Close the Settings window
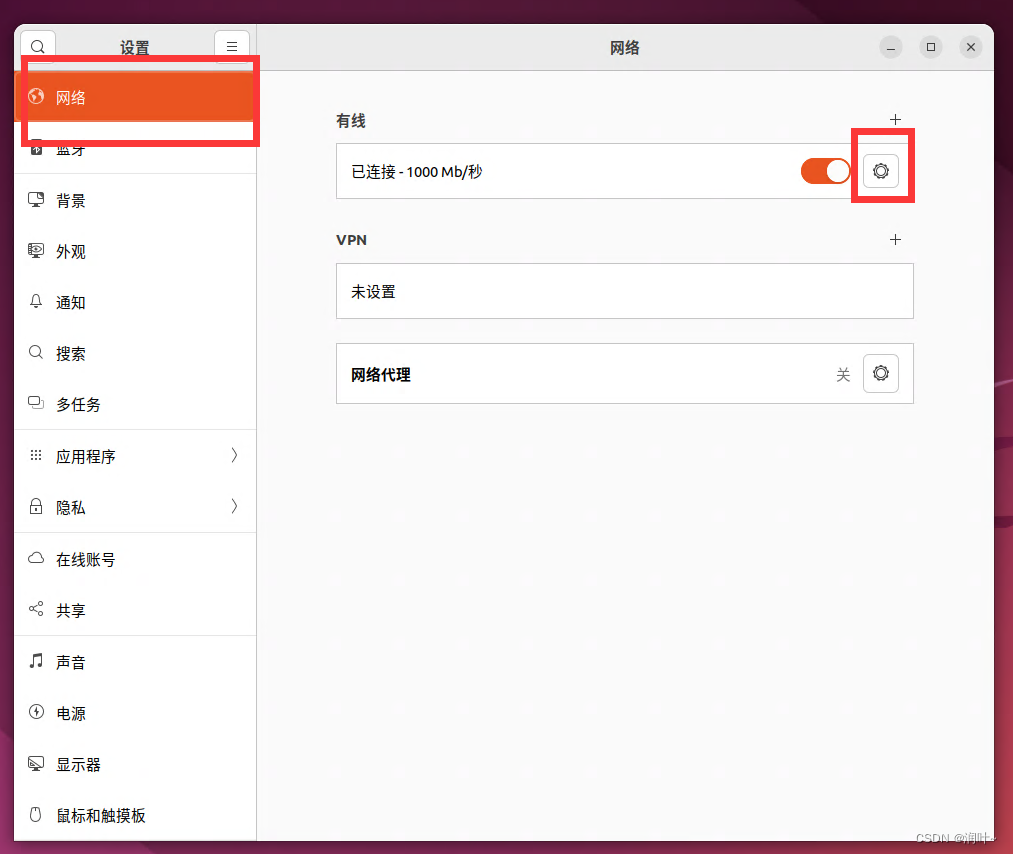1013x854 pixels. point(971,47)
